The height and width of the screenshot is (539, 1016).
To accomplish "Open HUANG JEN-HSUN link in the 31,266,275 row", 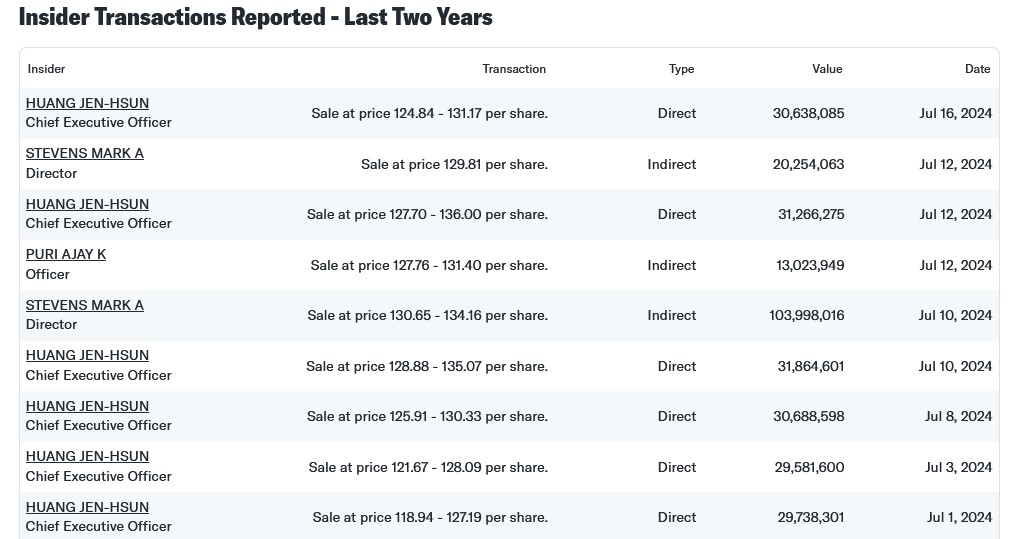I will click(x=87, y=204).
